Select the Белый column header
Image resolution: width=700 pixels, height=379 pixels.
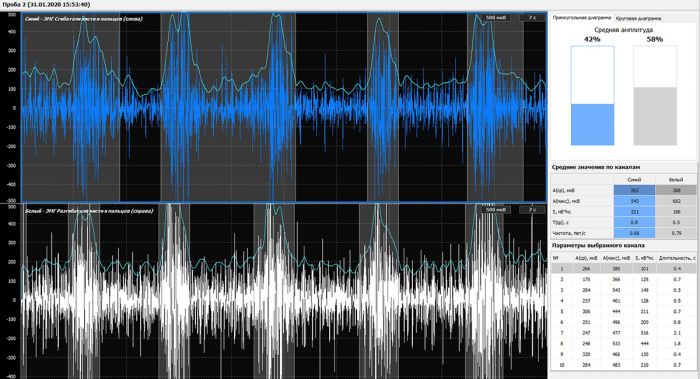coord(675,179)
